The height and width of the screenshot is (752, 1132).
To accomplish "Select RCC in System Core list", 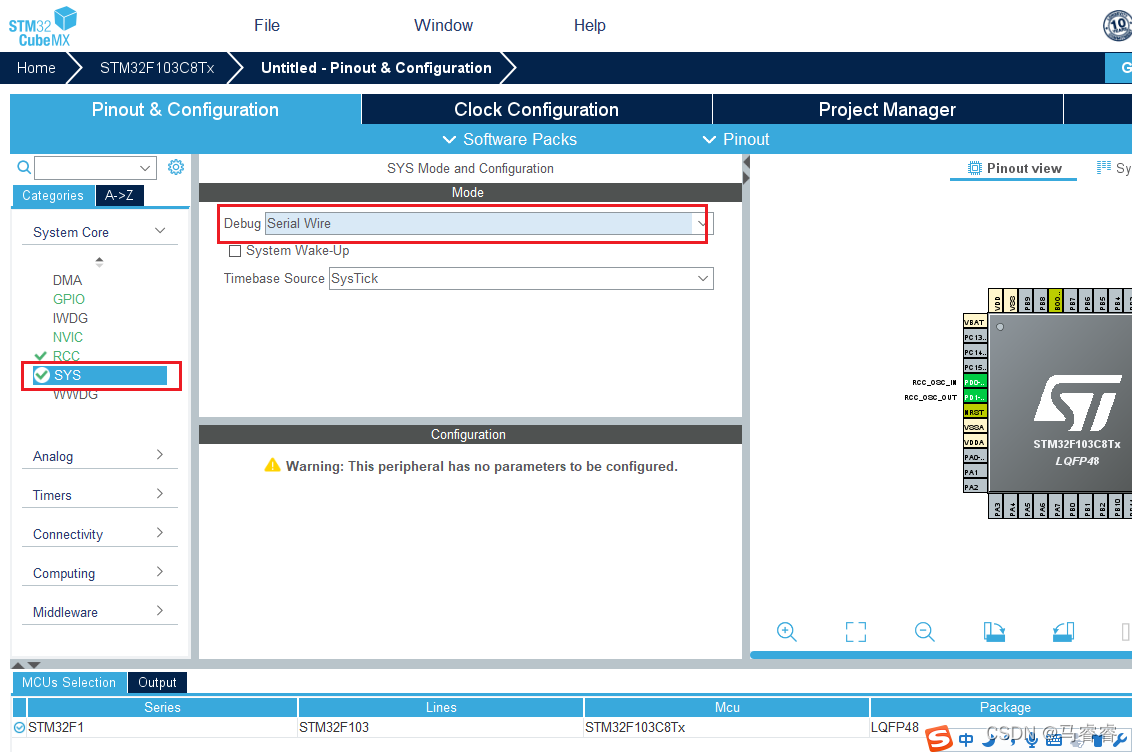I will pos(66,356).
